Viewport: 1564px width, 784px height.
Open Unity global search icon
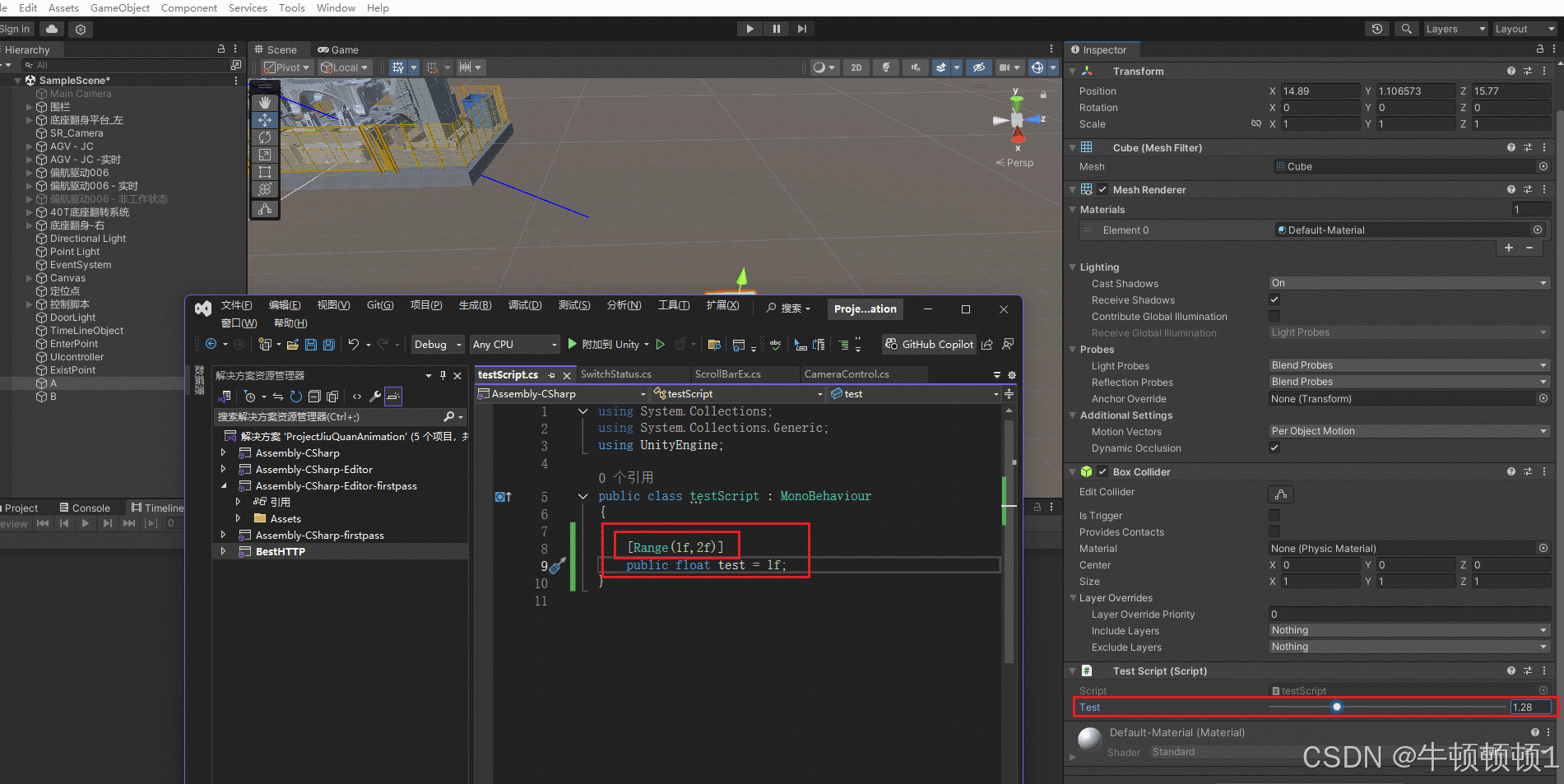[x=1407, y=29]
